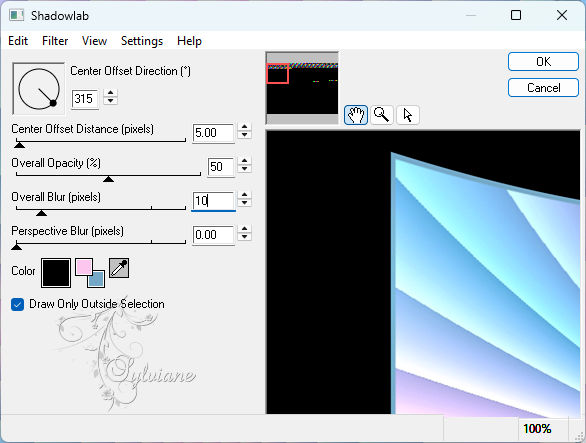Decrease Overall Opacity with down arrow
Viewport: 586px width, 443px height.
pos(244,169)
